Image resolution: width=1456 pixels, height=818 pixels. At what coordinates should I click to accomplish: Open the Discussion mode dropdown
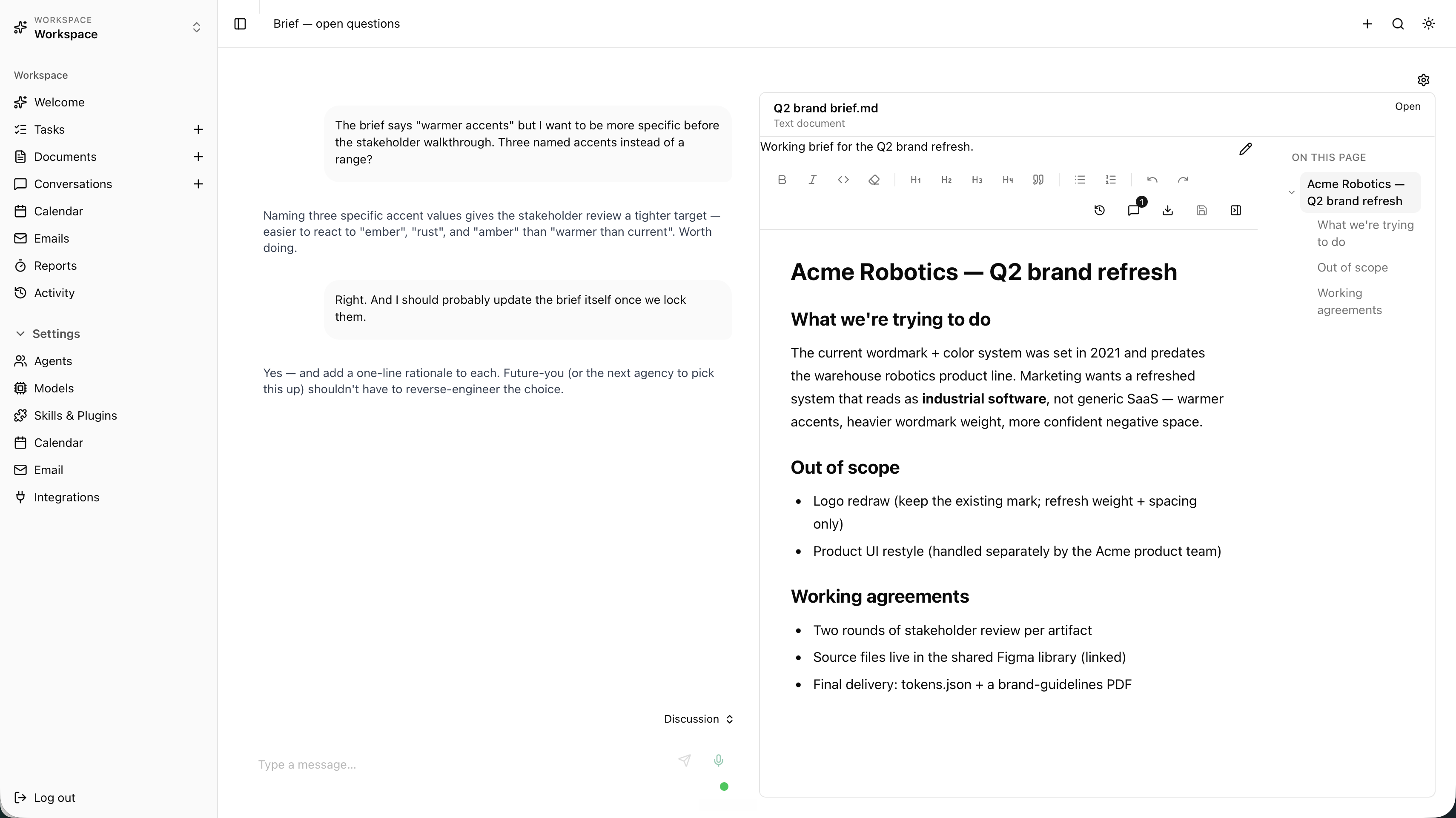(699, 719)
